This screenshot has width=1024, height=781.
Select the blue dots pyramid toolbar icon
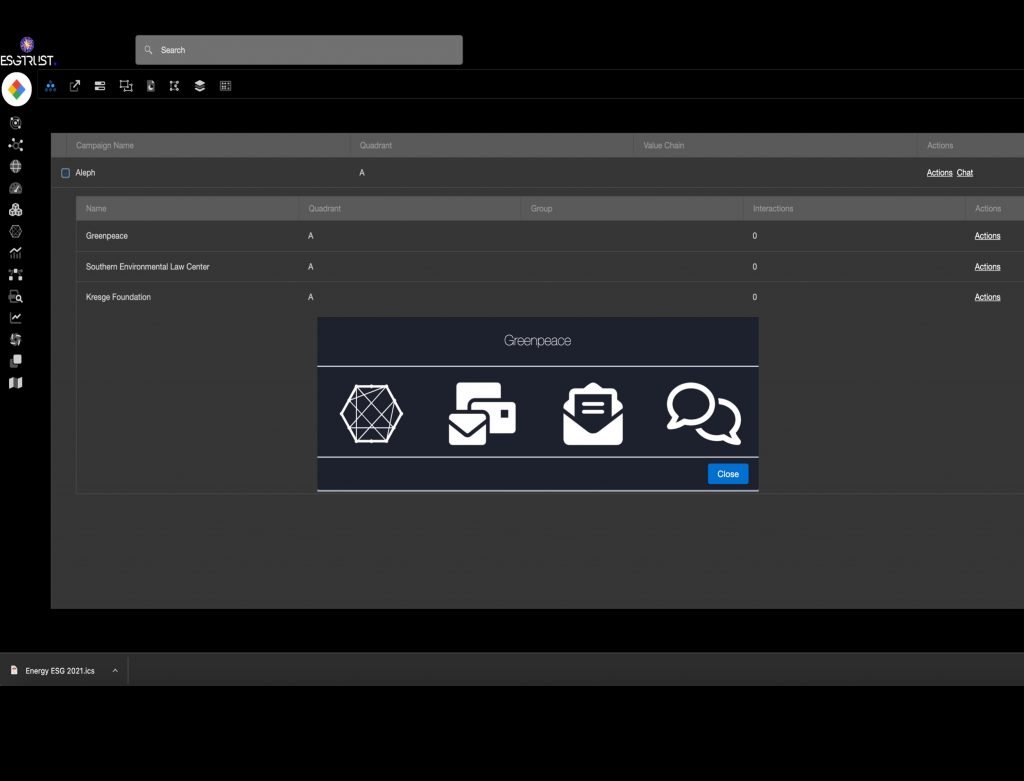pyautogui.click(x=50, y=86)
